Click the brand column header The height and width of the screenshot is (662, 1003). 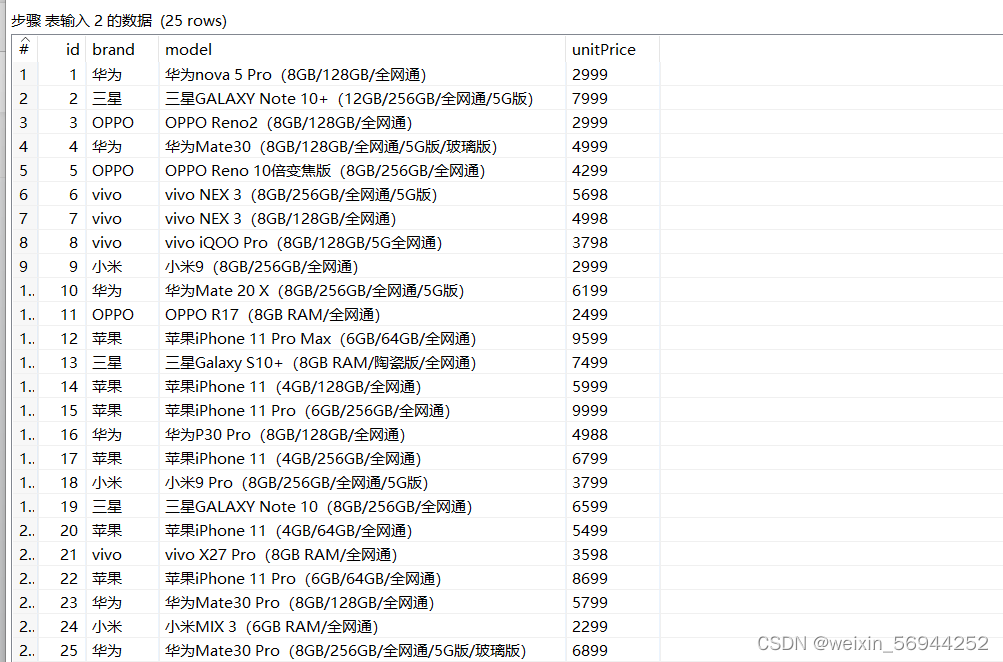pyautogui.click(x=113, y=49)
